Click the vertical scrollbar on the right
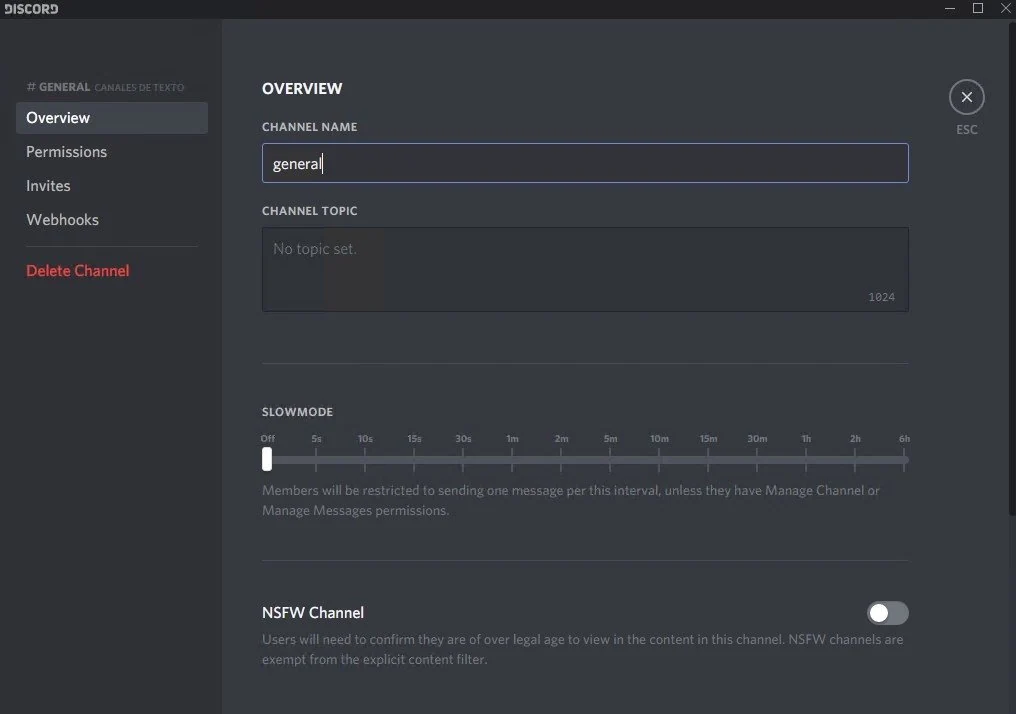The width and height of the screenshot is (1016, 714). pyautogui.click(x=1012, y=269)
